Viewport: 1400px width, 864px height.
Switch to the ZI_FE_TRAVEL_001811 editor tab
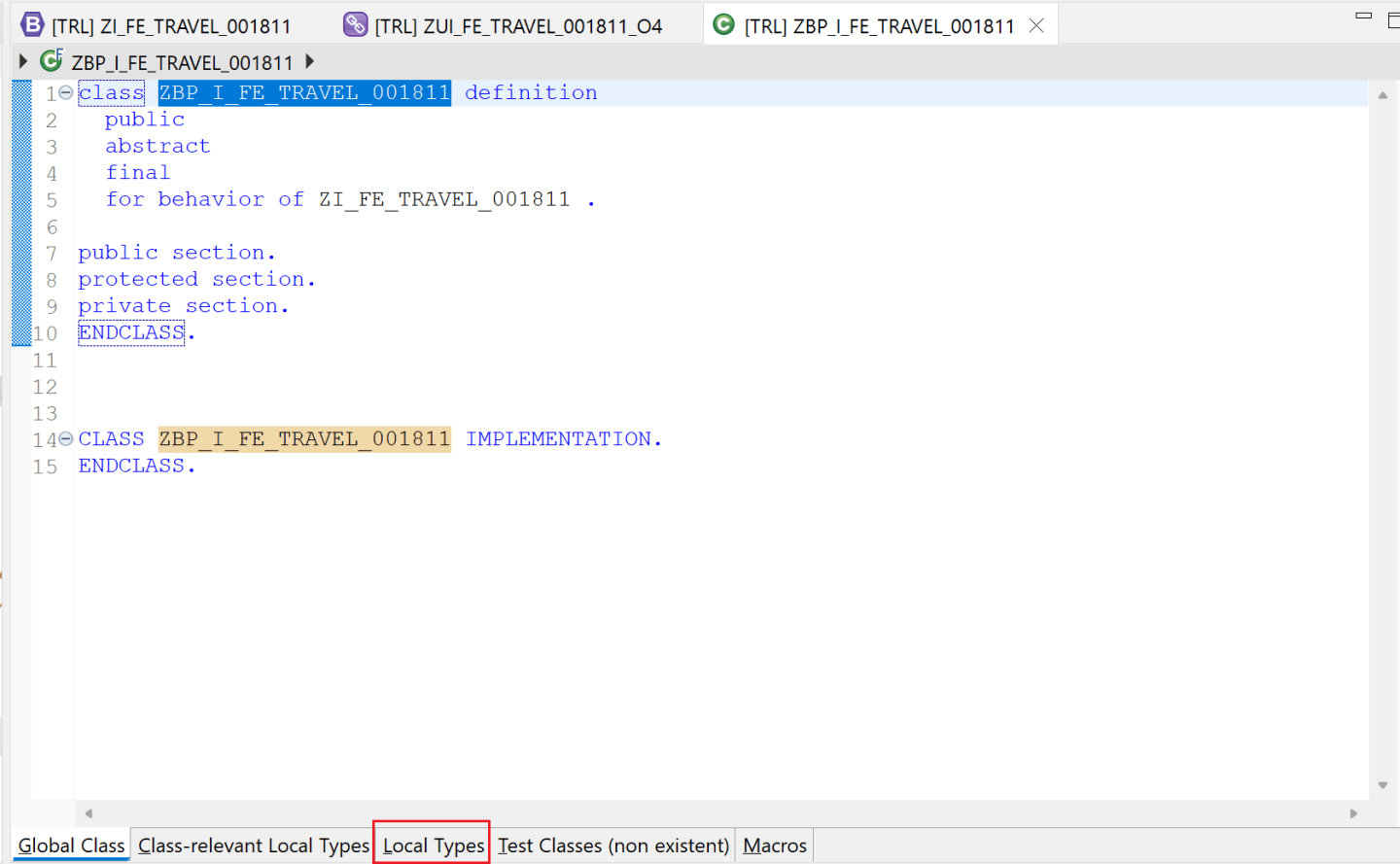click(171, 26)
